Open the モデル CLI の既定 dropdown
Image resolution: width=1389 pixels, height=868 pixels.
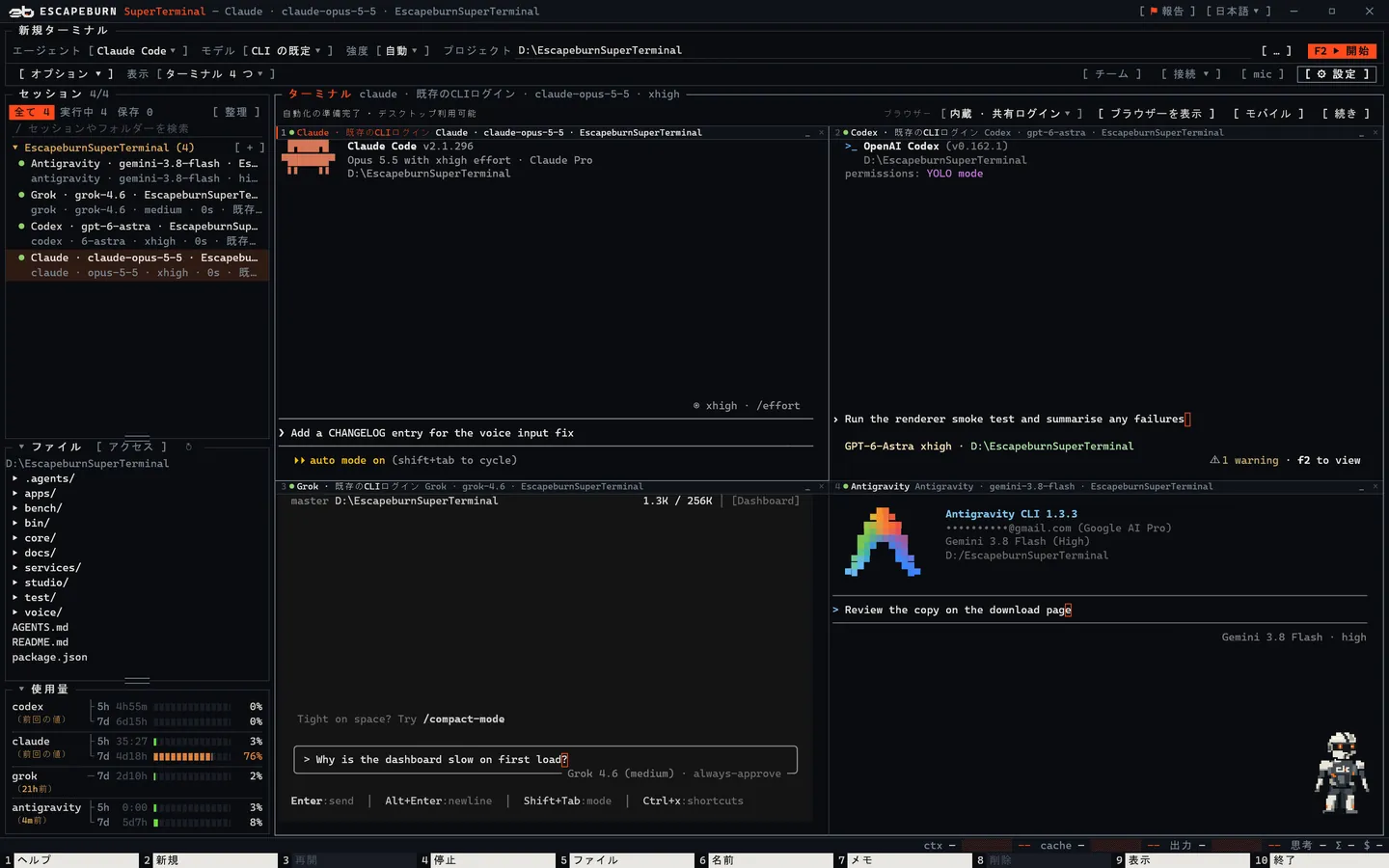point(287,51)
